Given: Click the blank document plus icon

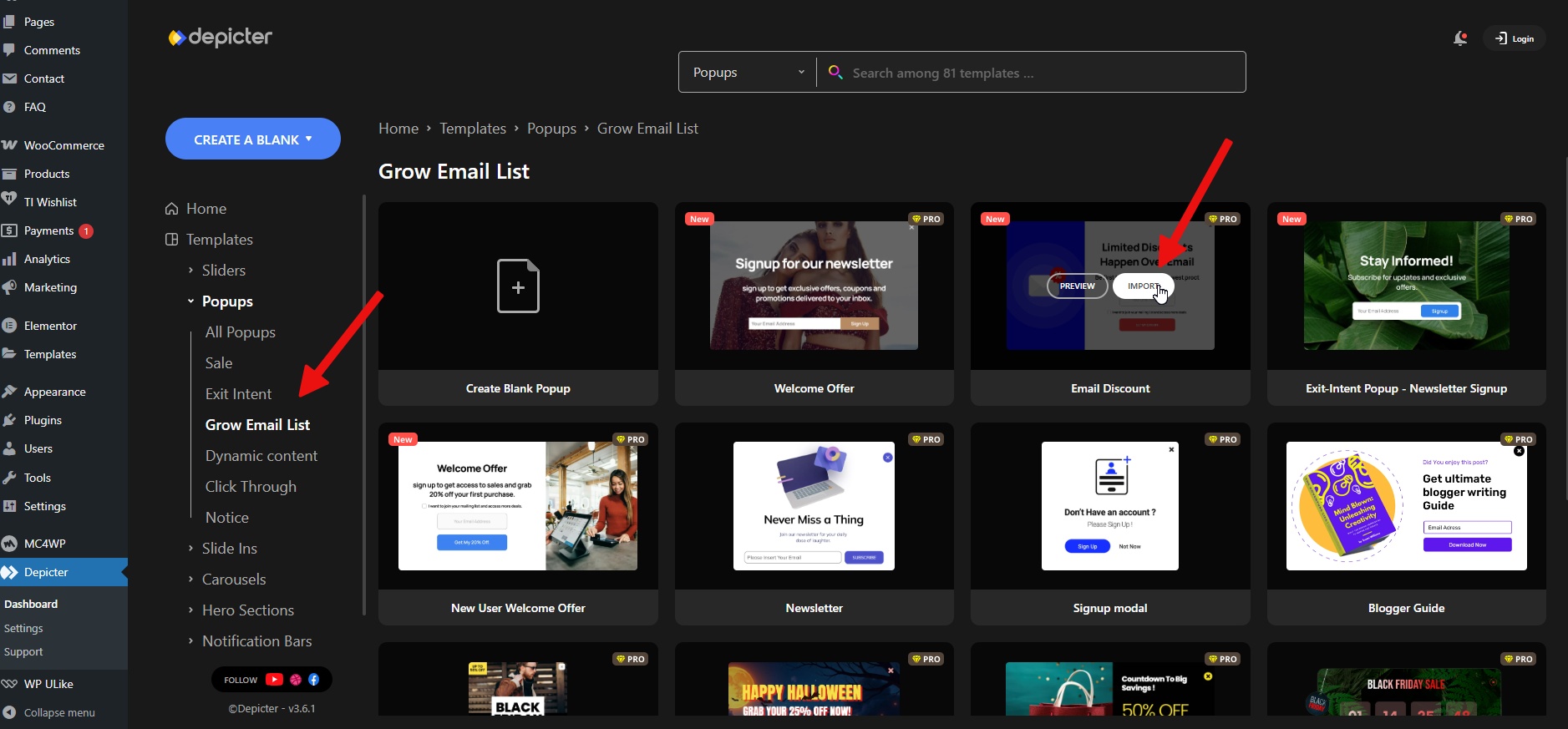Looking at the screenshot, I should click(518, 286).
